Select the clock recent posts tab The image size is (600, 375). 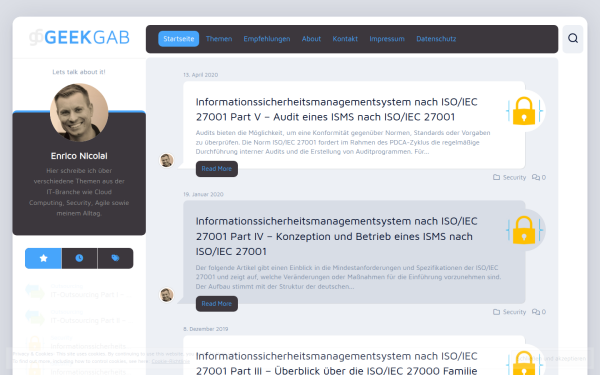(79, 258)
